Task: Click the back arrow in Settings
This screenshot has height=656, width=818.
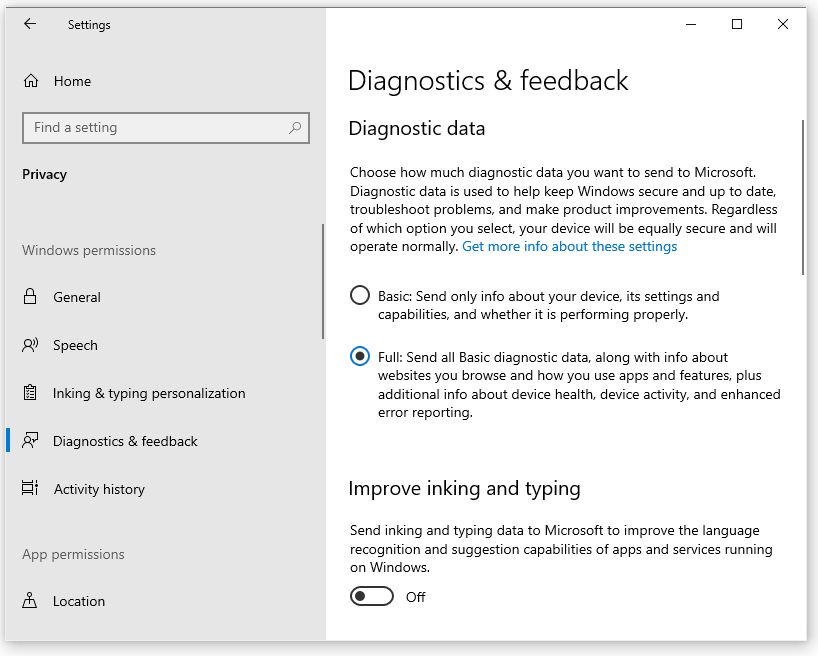Action: (x=30, y=24)
